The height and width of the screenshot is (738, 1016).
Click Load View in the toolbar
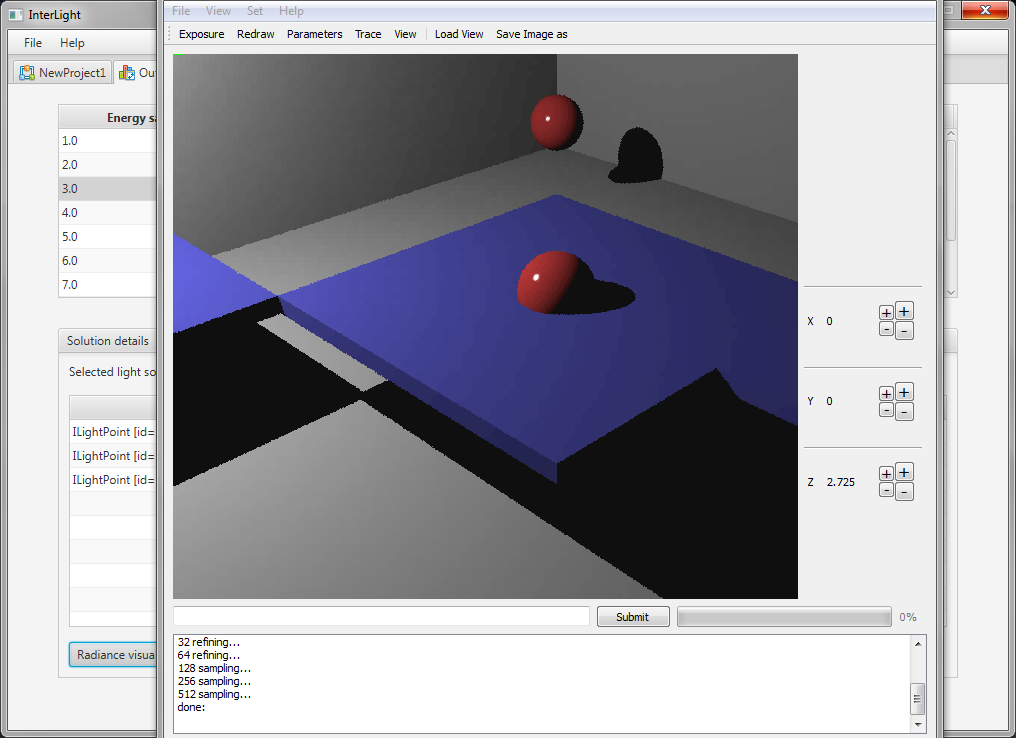click(x=459, y=34)
